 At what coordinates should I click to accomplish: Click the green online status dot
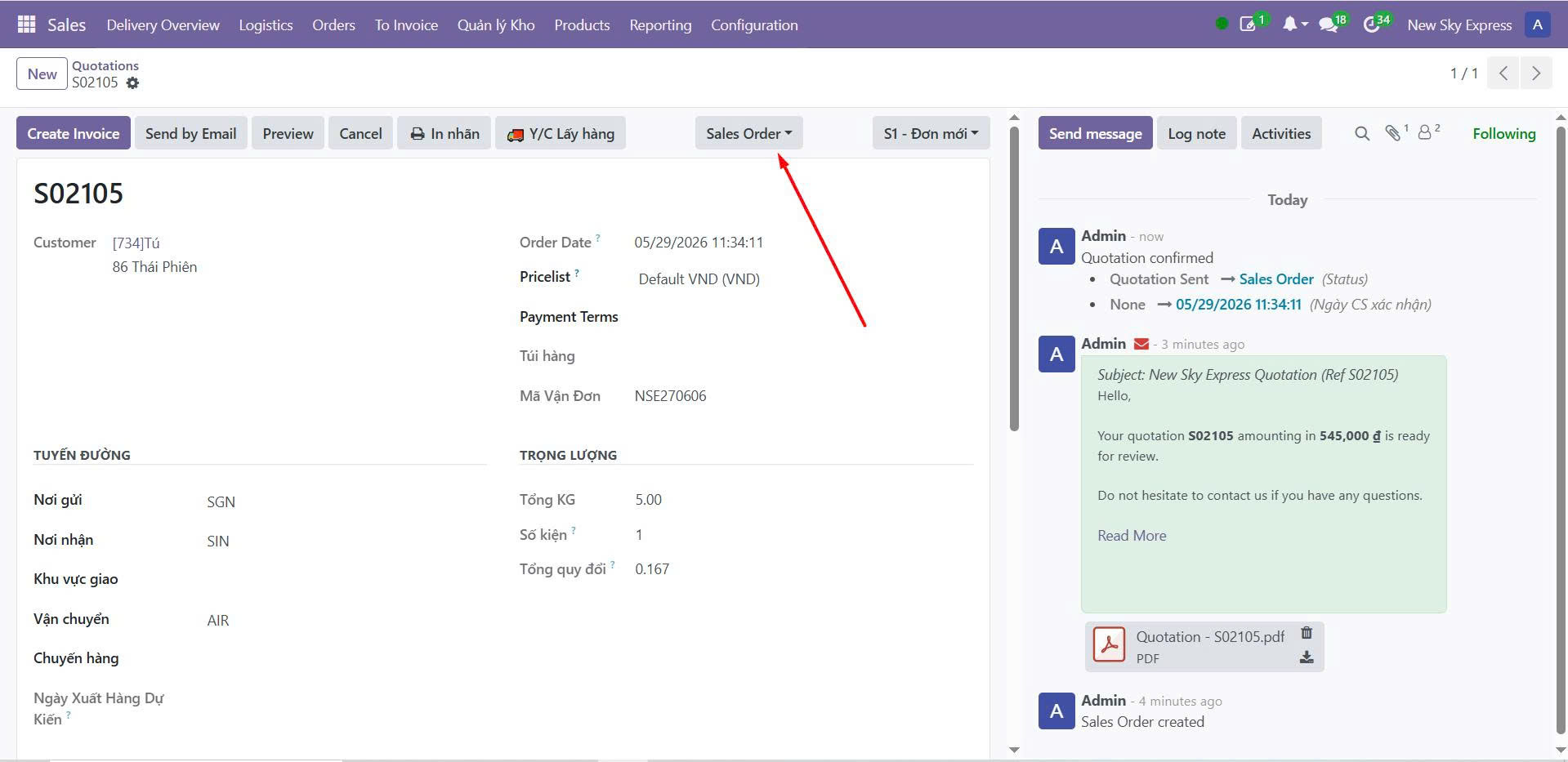tap(1222, 24)
